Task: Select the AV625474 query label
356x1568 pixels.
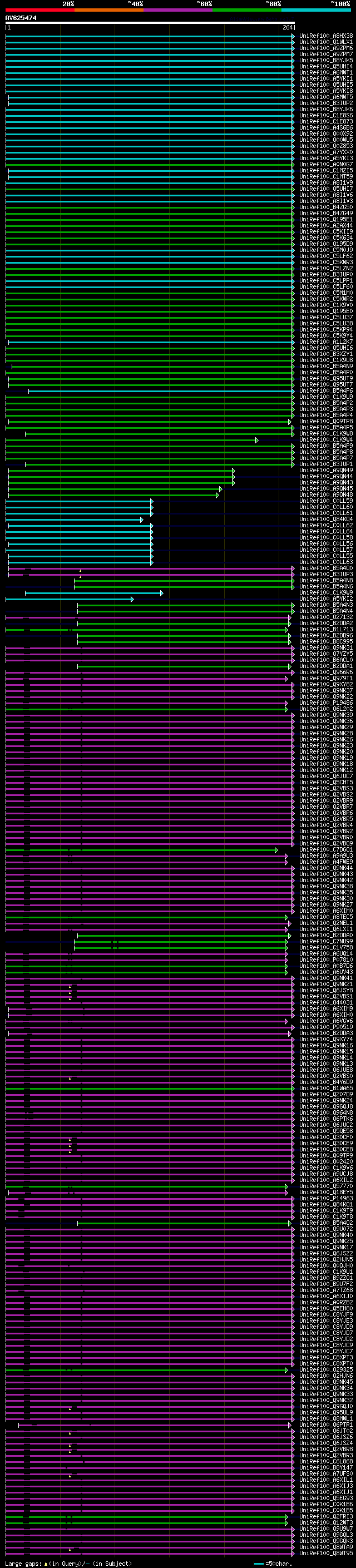Action: tap(21, 18)
